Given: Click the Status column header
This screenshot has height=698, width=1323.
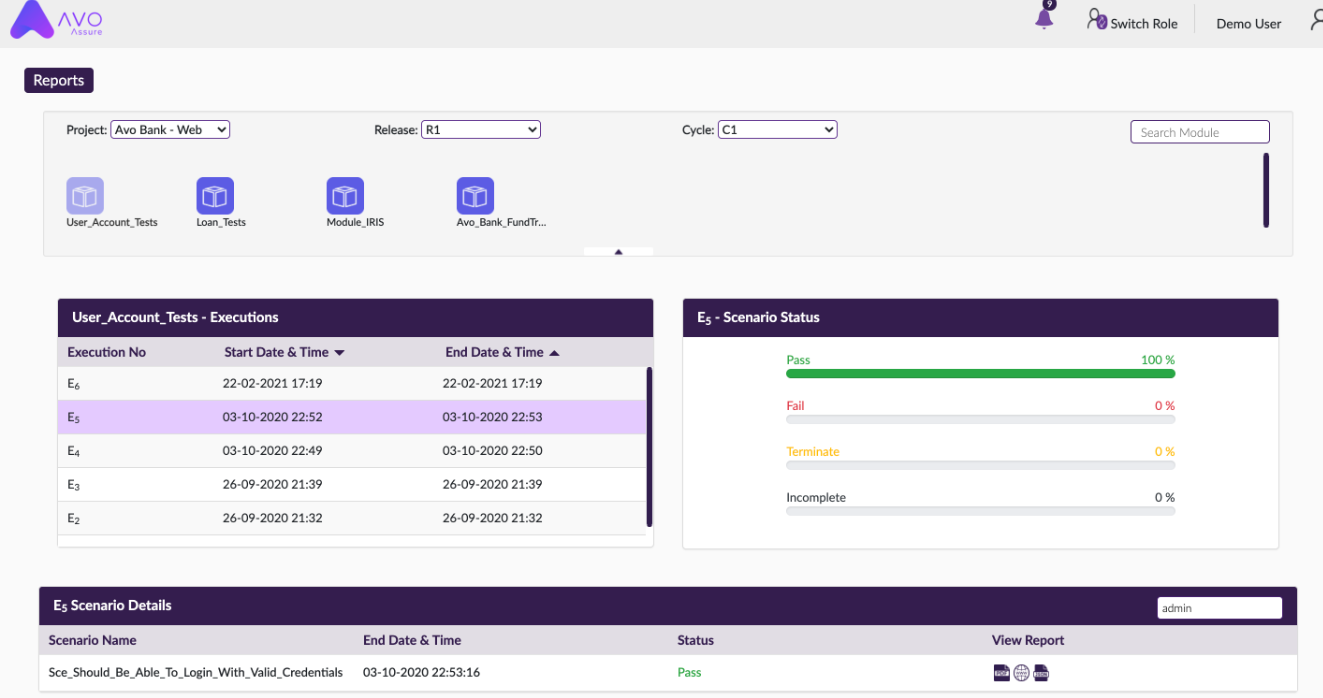Looking at the screenshot, I should point(695,640).
